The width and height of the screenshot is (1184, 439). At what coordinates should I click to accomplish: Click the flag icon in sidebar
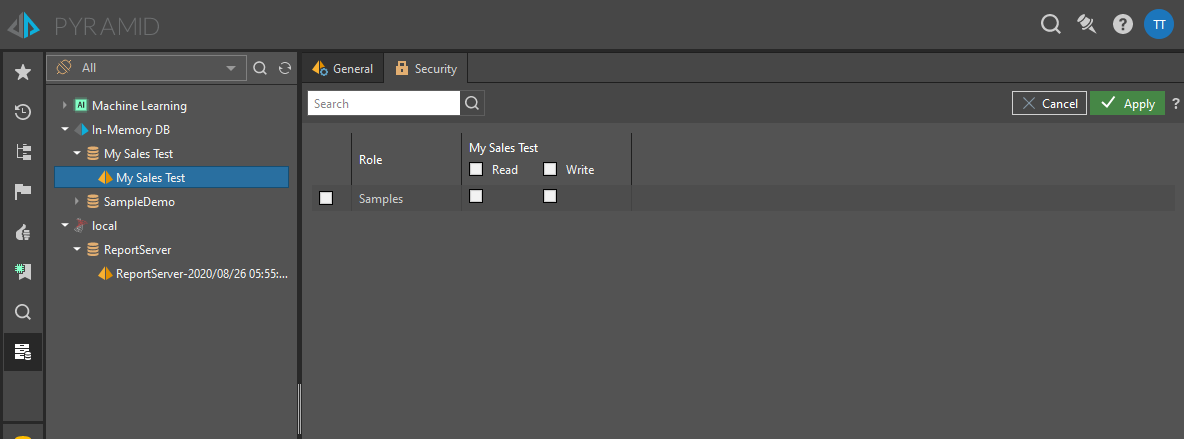coord(23,192)
